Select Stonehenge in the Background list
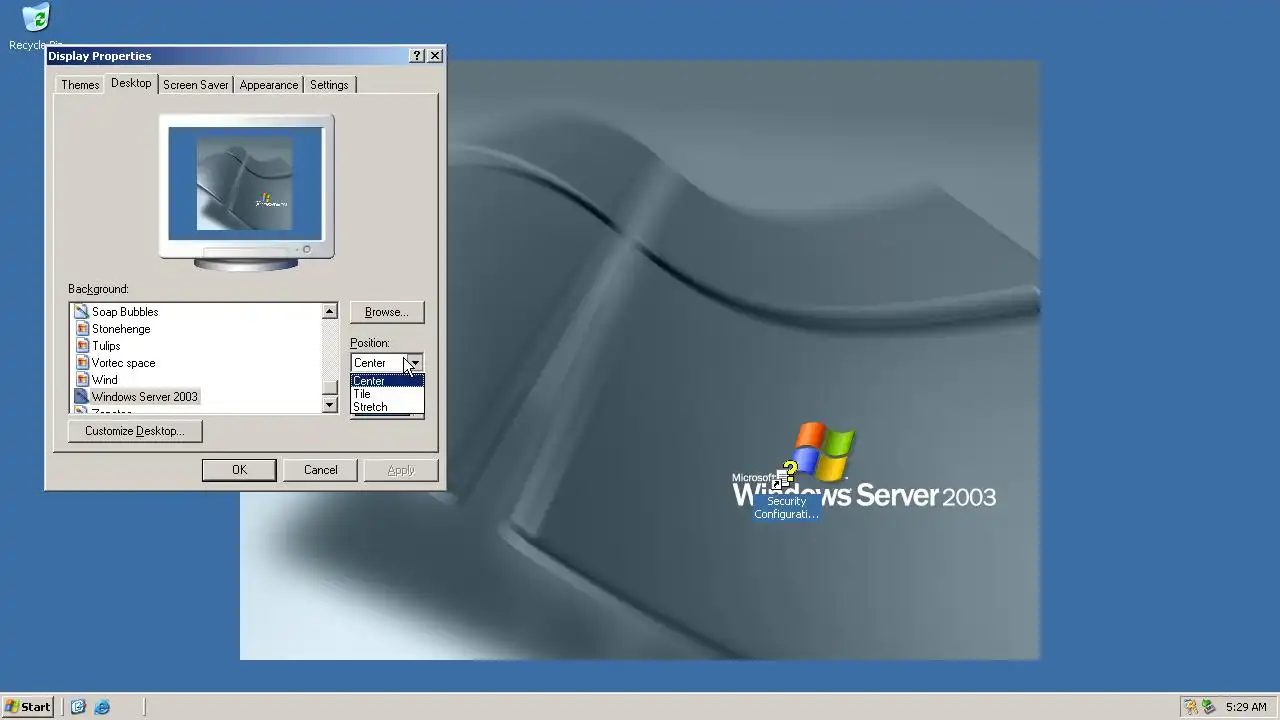1280x720 pixels. pos(121,329)
